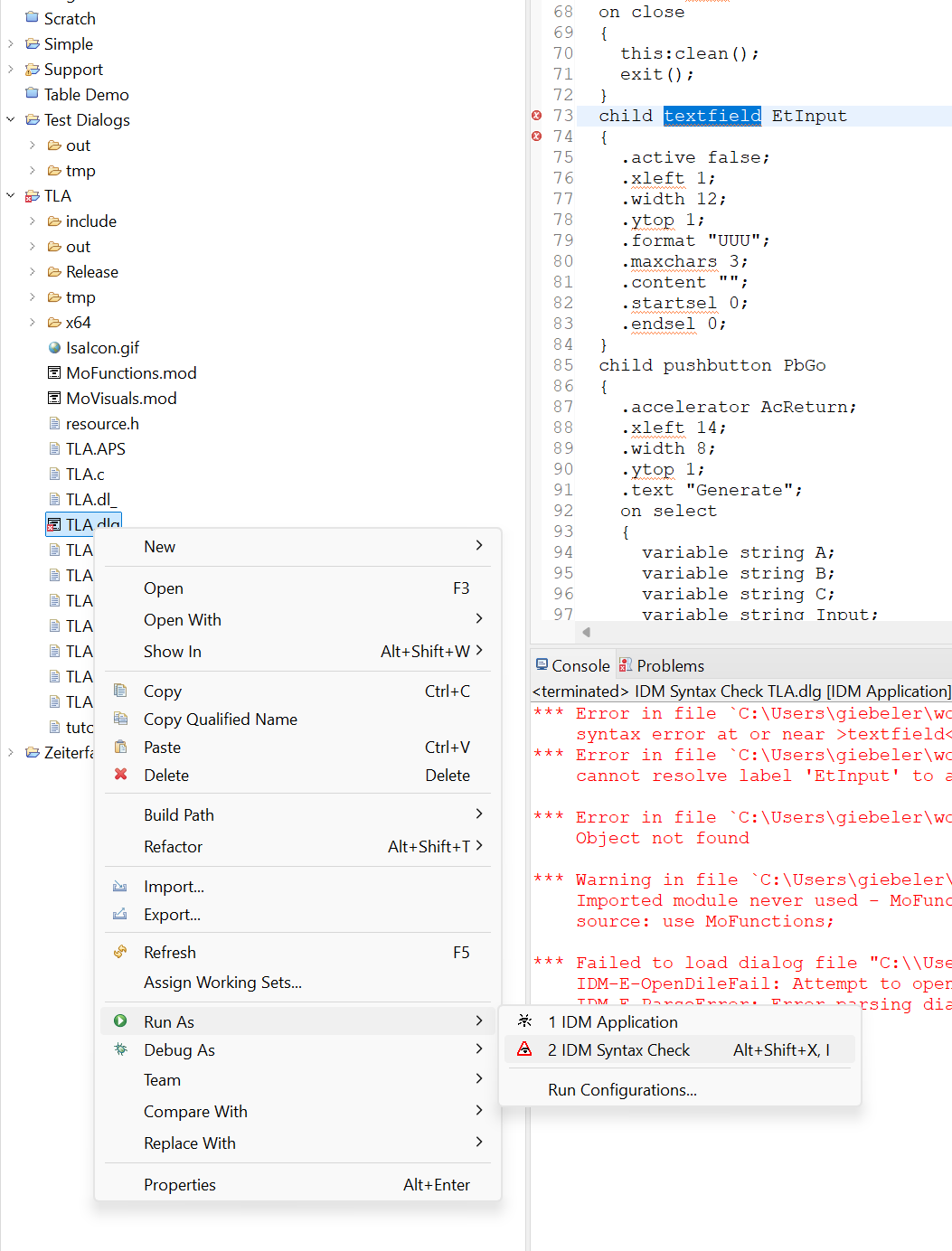The height and width of the screenshot is (1251, 952).
Task: Click the IDM Application launch icon in submenu
Action: click(524, 1021)
